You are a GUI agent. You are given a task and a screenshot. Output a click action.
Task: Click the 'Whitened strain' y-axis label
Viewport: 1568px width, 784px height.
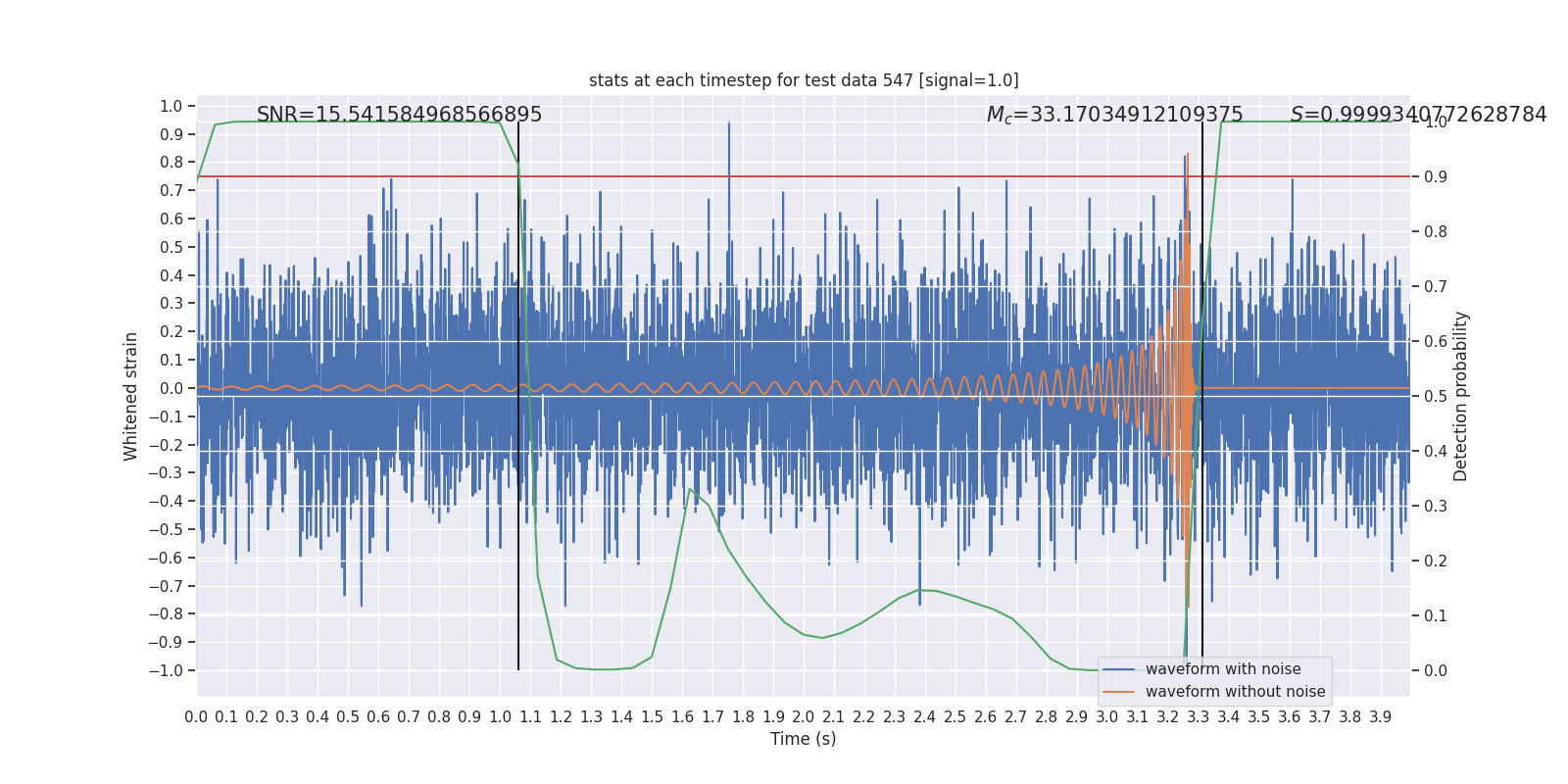pos(131,396)
